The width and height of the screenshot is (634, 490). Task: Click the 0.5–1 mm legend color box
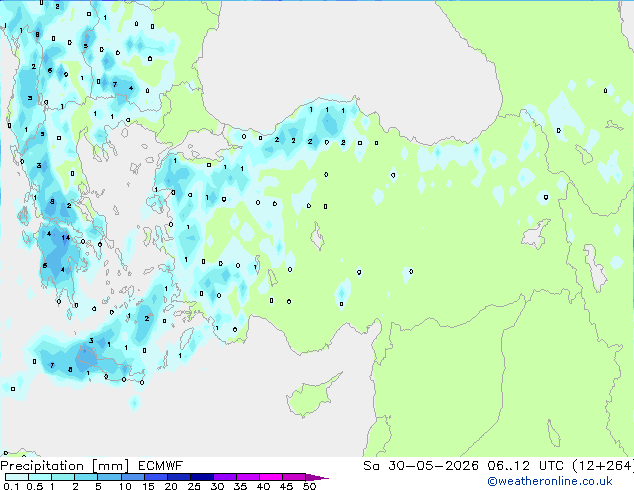(40, 477)
